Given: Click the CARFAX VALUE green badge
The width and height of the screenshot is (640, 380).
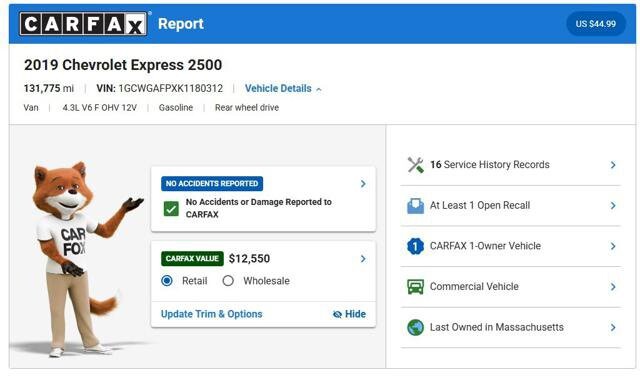Looking at the screenshot, I should pyautogui.click(x=192, y=259).
